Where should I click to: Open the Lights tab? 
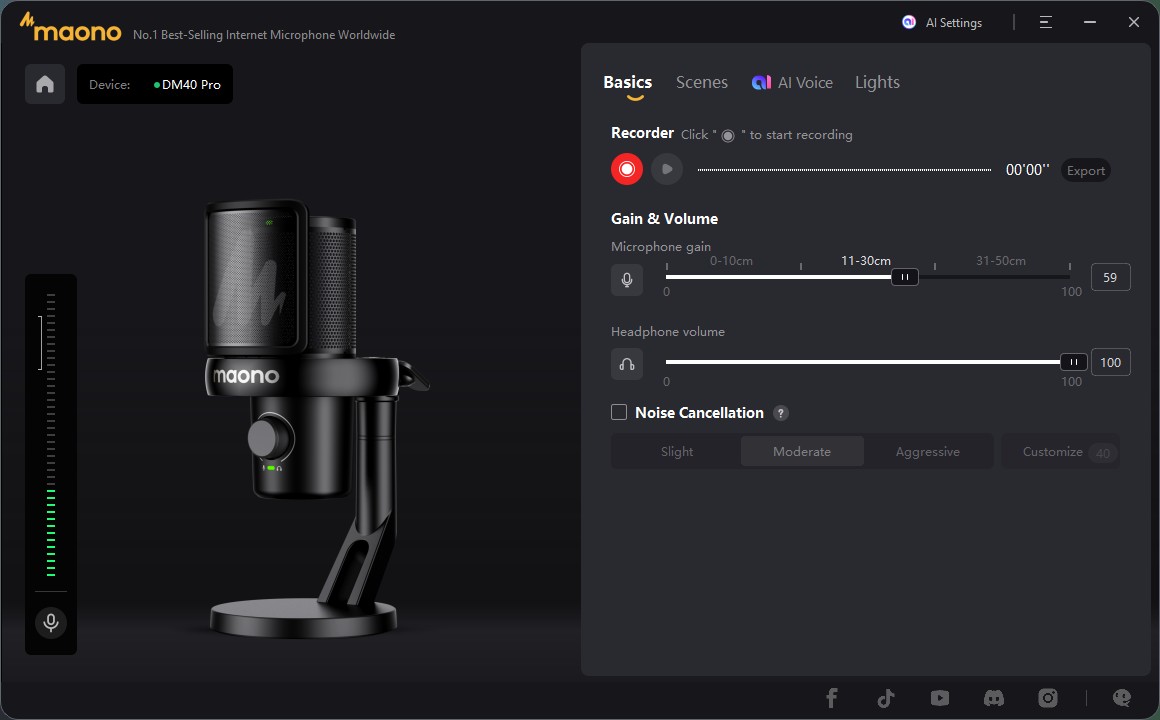pyautogui.click(x=877, y=83)
